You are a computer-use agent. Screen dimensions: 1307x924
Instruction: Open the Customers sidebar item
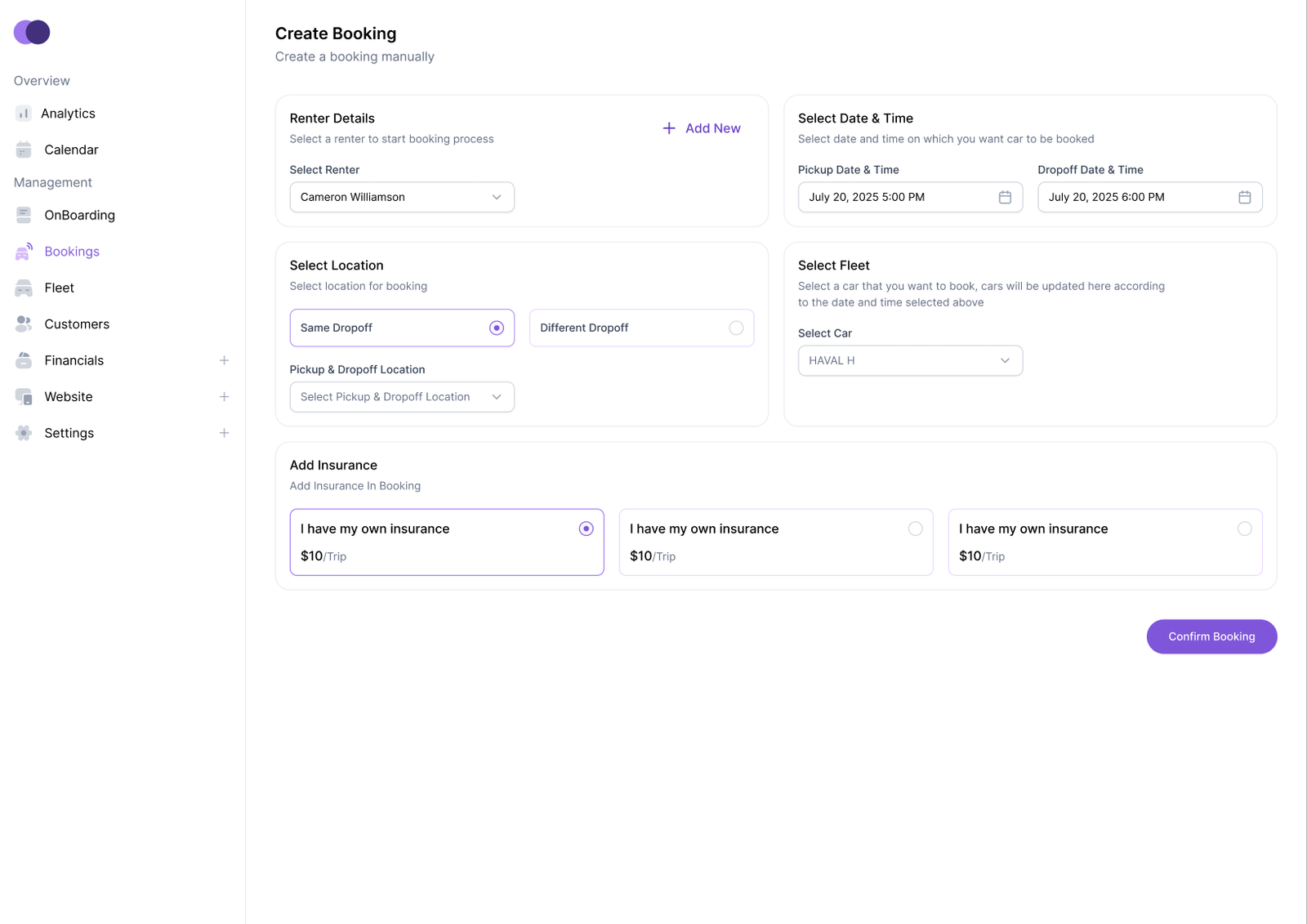point(77,324)
